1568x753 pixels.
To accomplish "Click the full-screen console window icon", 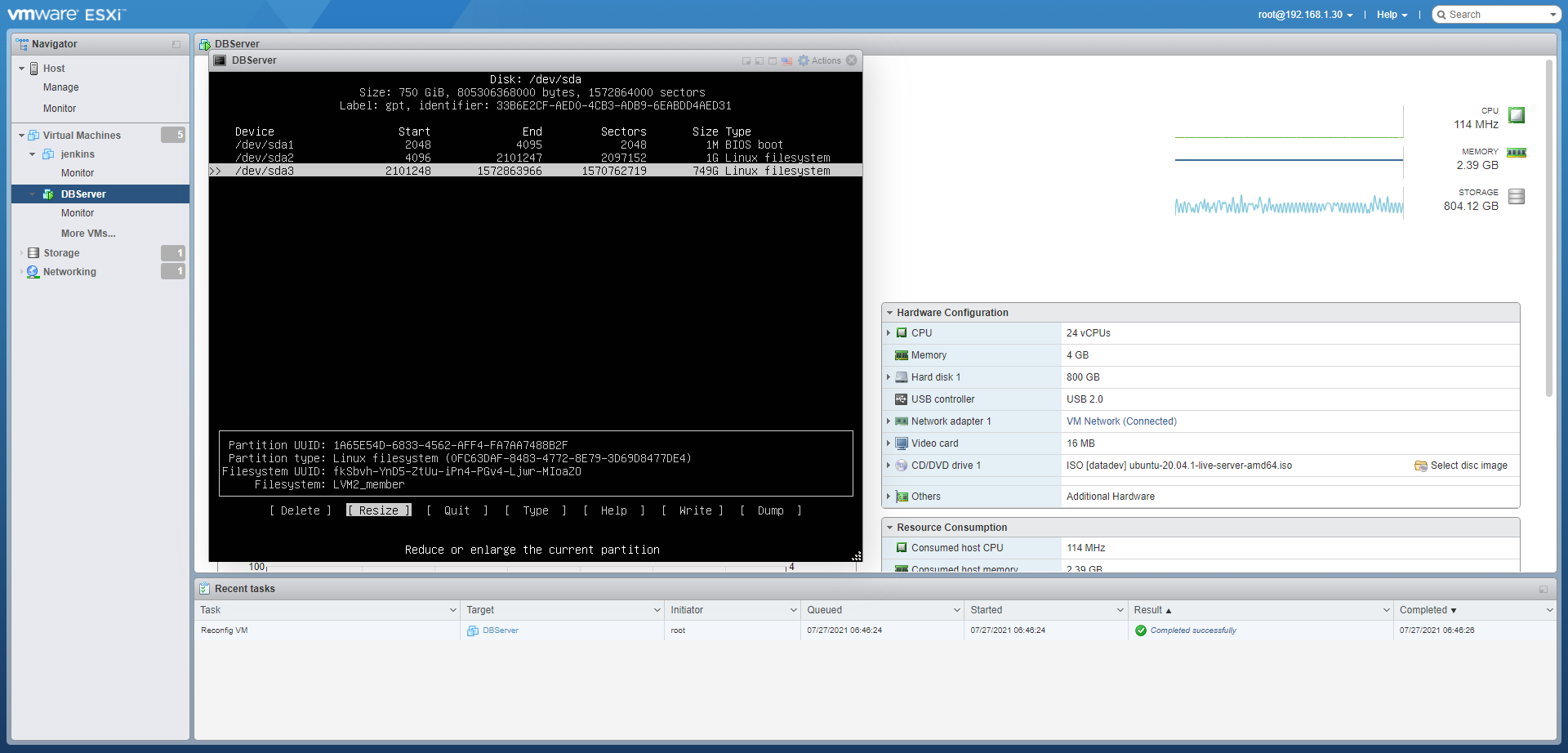I will coord(773,61).
